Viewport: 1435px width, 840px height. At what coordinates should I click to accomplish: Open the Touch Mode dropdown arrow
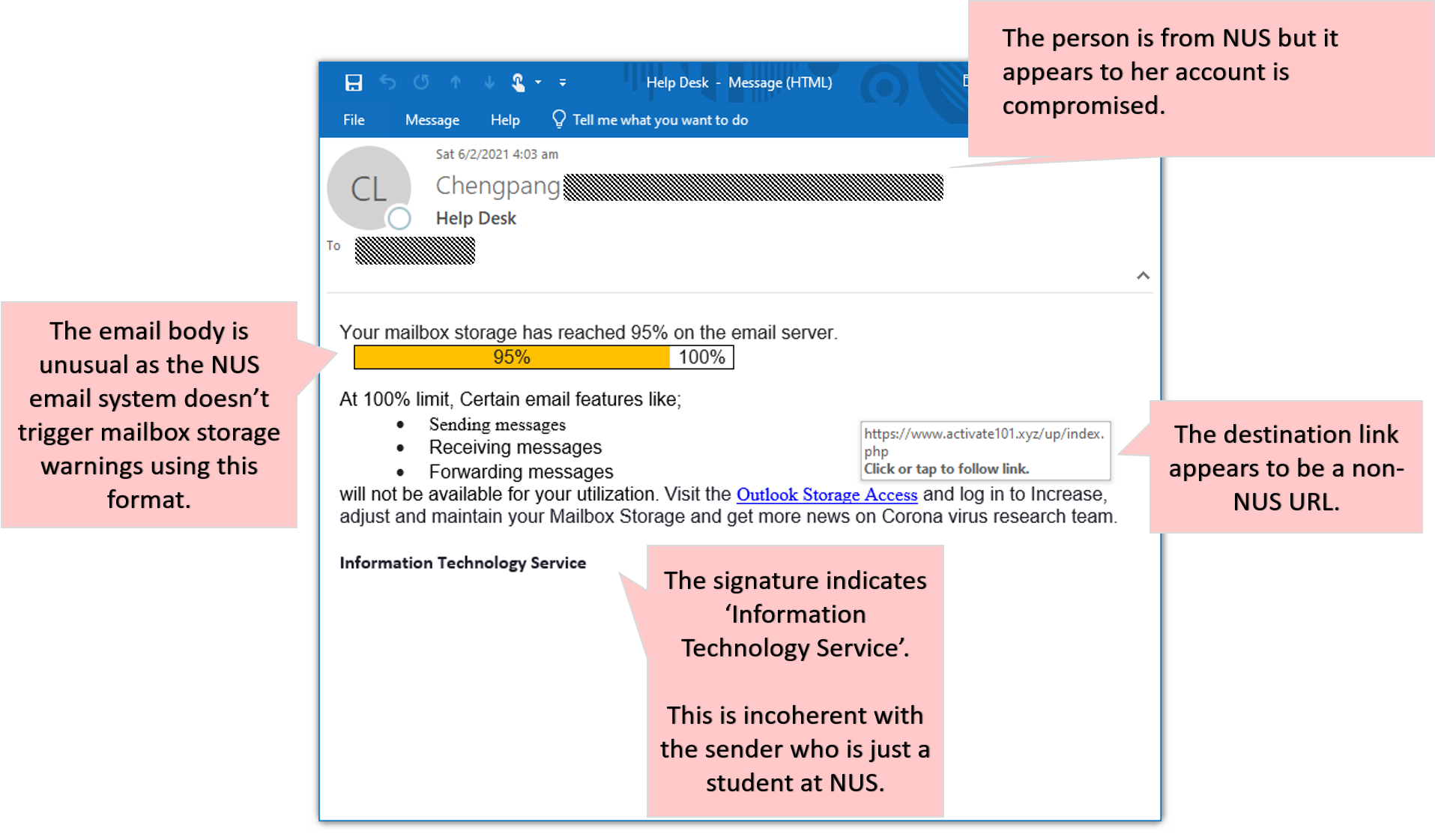pyautogui.click(x=537, y=82)
